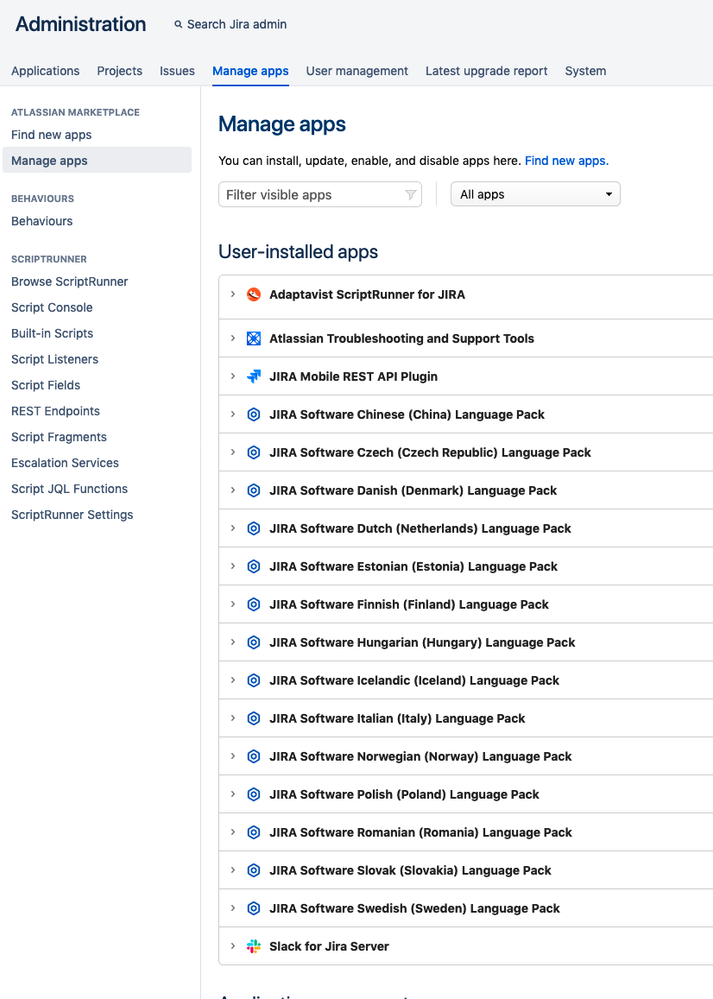
Task: Click the Norwegian Language Pack icon
Action: pos(254,756)
